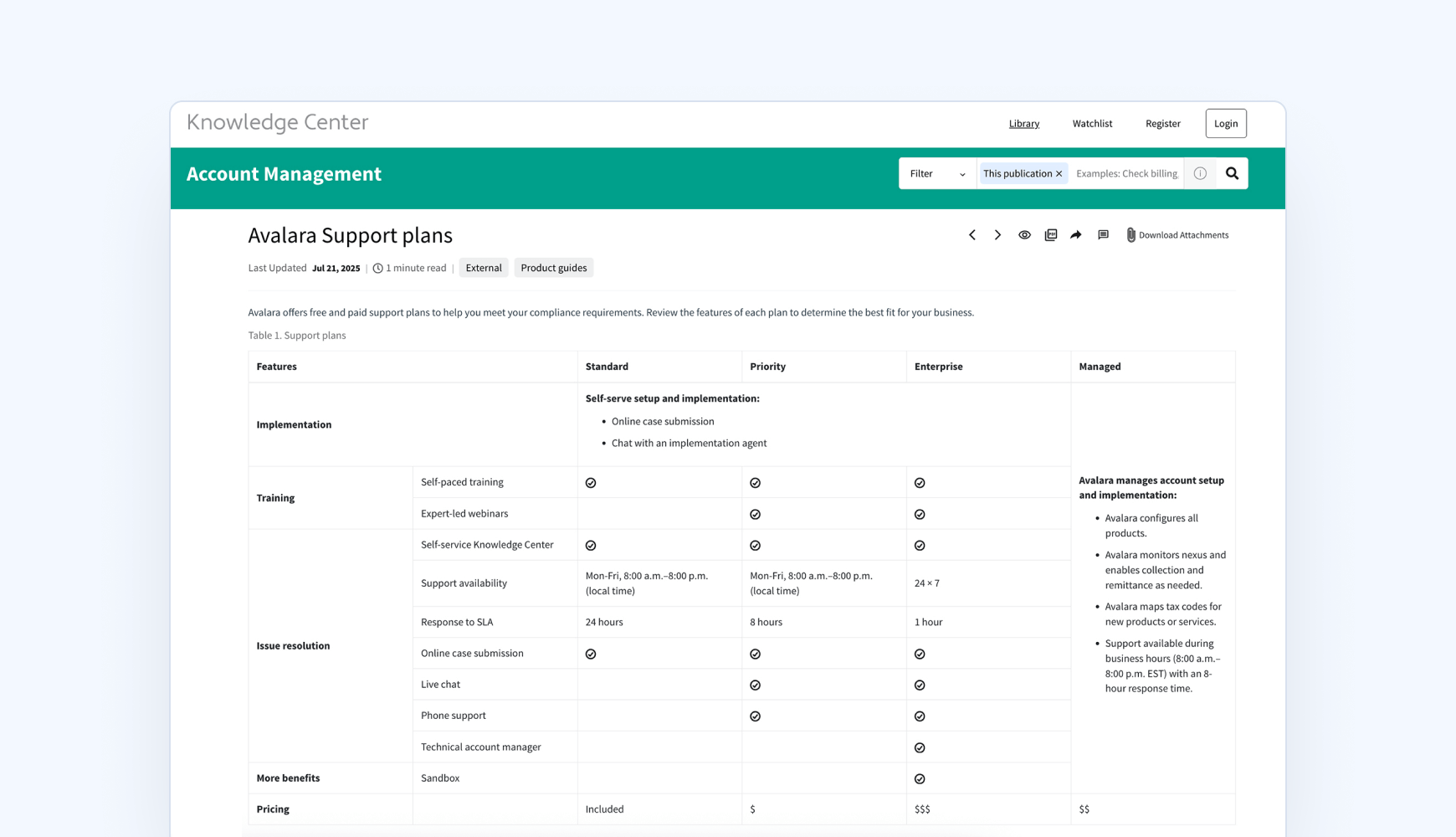Navigate to the next article chevron
This screenshot has width=1456, height=837.
coord(997,235)
